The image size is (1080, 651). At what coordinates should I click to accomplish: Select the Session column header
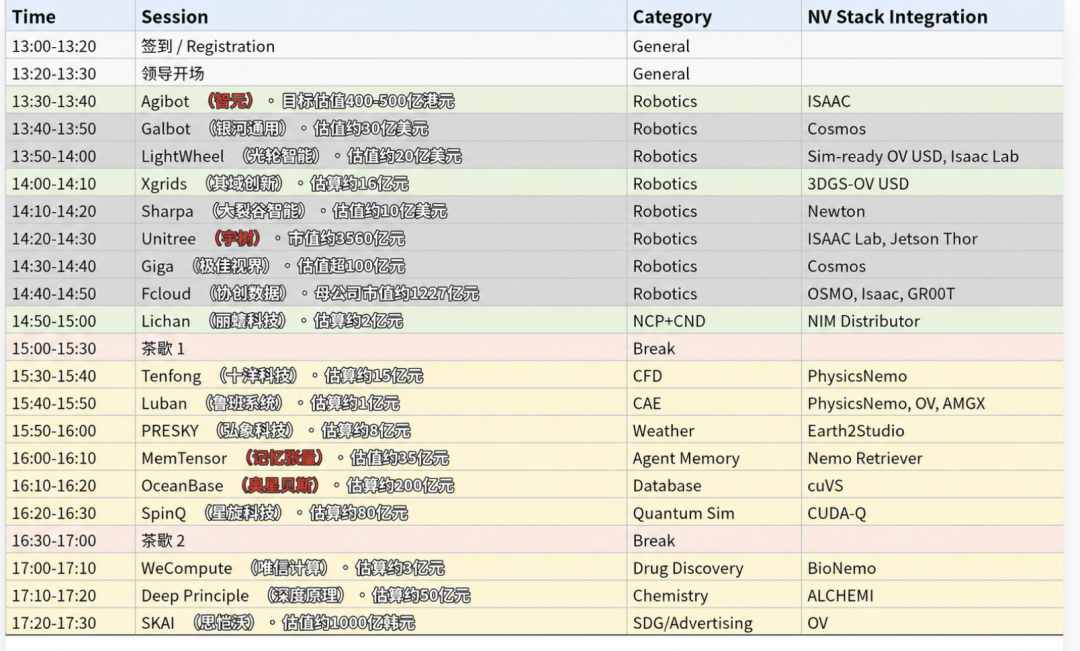pyautogui.click(x=381, y=16)
